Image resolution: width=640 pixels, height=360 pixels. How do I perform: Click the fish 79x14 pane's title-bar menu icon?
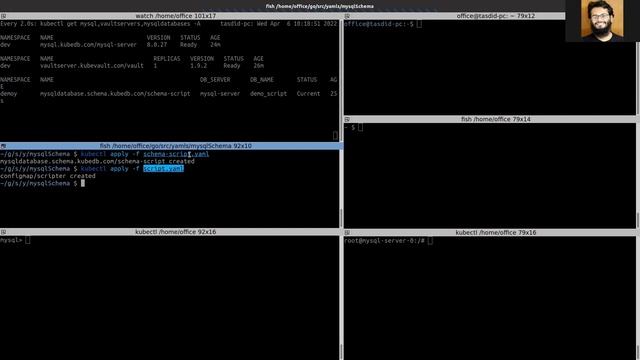(x=347, y=119)
